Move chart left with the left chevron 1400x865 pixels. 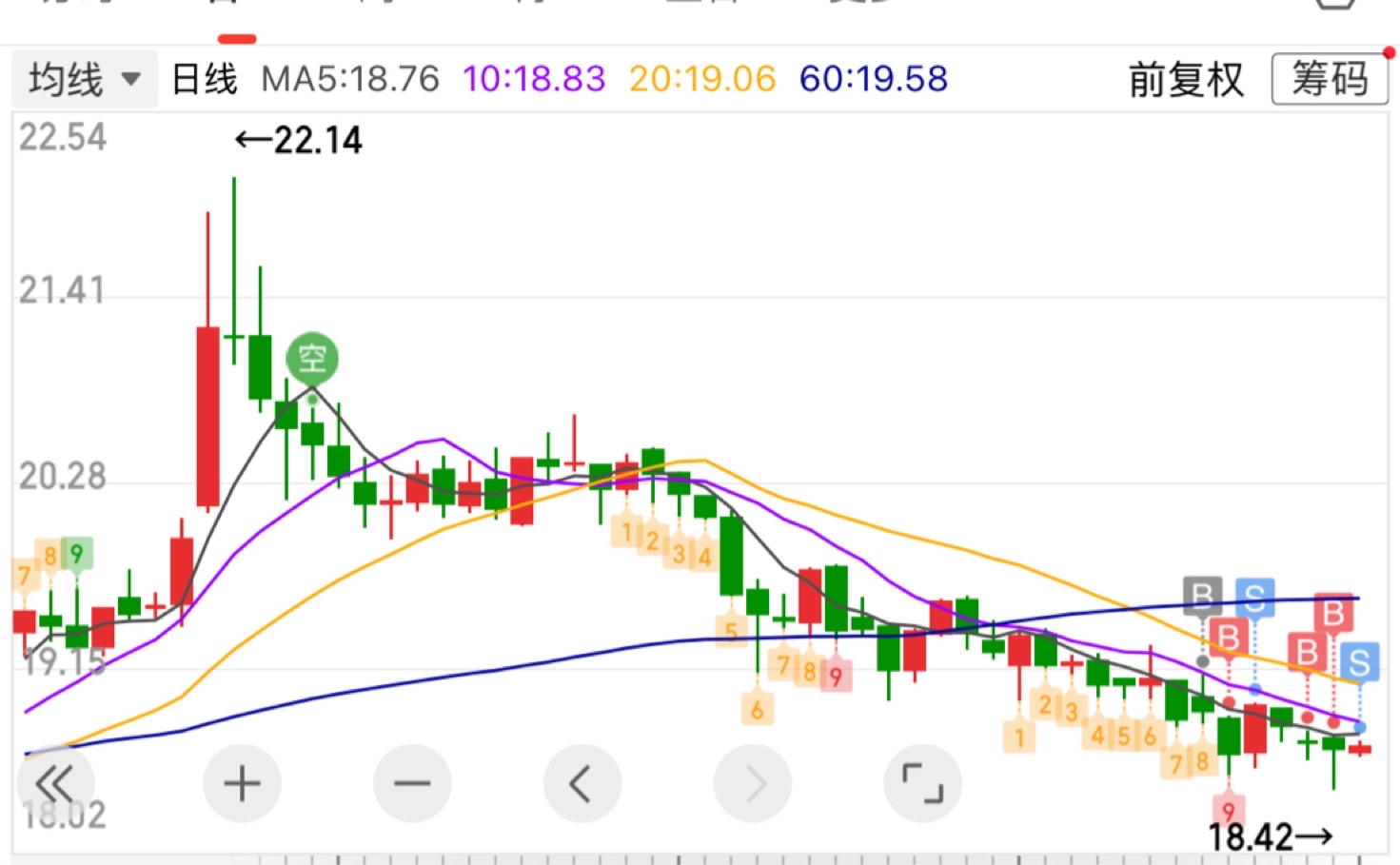point(582,784)
